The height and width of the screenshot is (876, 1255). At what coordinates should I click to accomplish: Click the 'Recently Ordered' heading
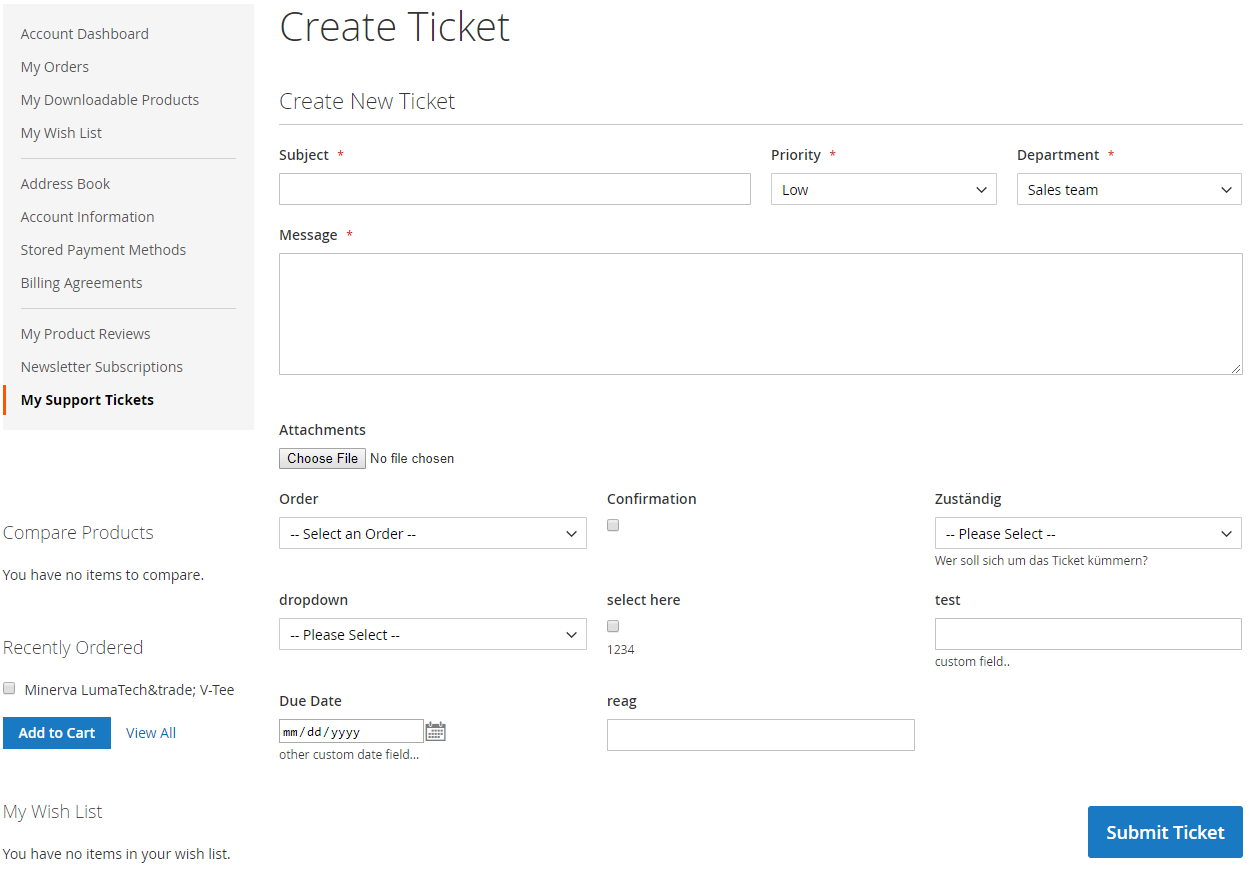(x=73, y=648)
